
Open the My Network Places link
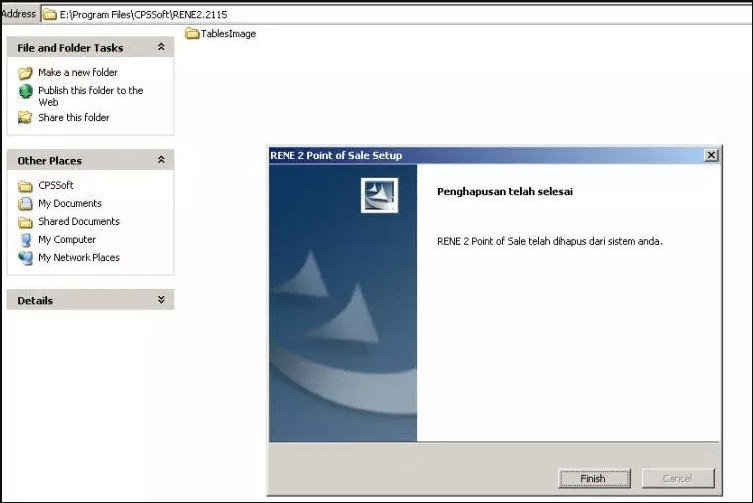[79, 258]
